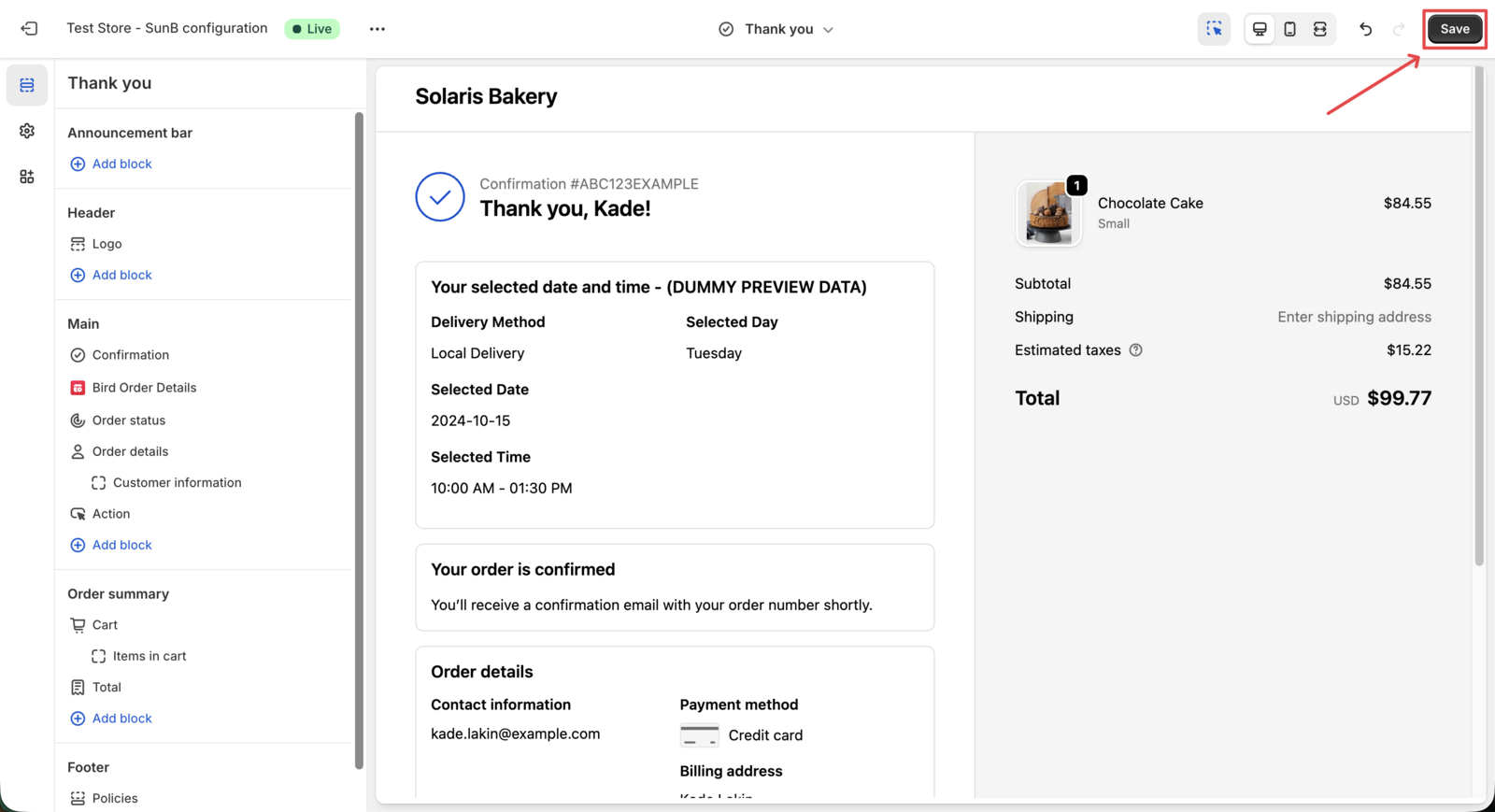Open the Sections sidebar panel

(x=27, y=85)
